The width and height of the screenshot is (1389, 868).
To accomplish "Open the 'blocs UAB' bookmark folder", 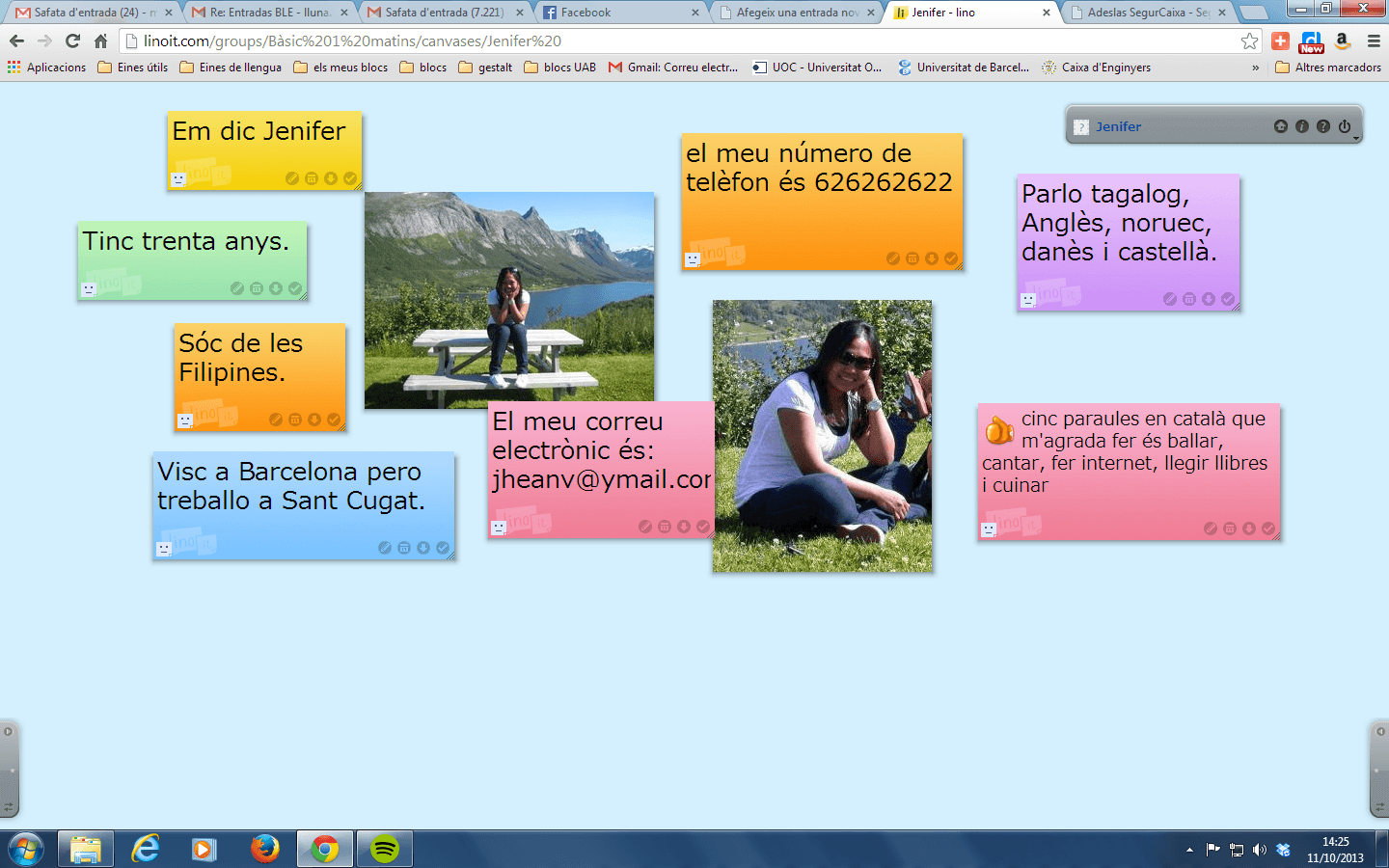I will coord(560,68).
